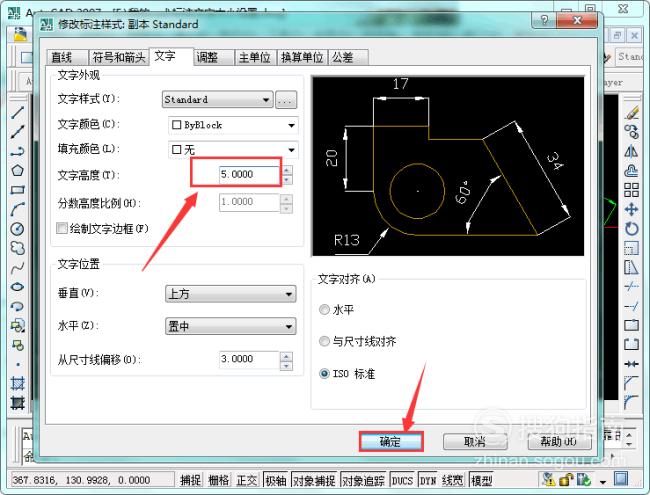Image resolution: width=650 pixels, height=495 pixels.
Task: Select the Extend tool
Action: coord(631,306)
